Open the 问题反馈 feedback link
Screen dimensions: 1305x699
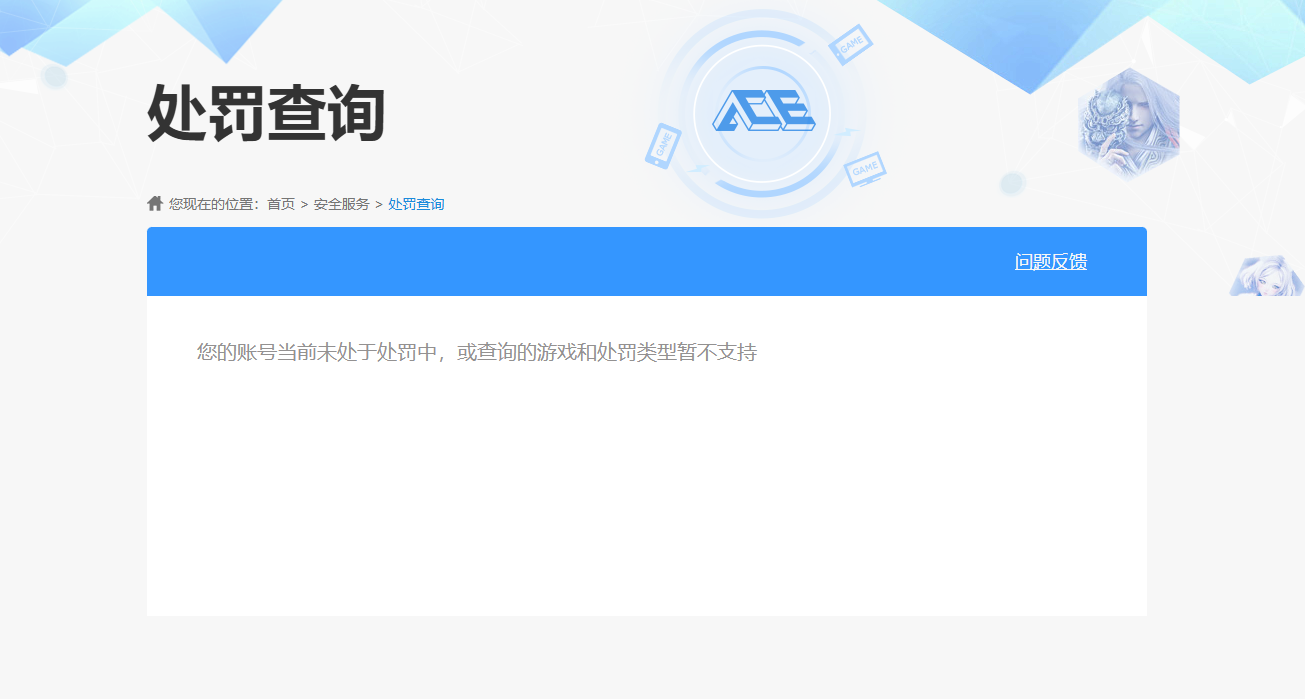tap(1050, 262)
